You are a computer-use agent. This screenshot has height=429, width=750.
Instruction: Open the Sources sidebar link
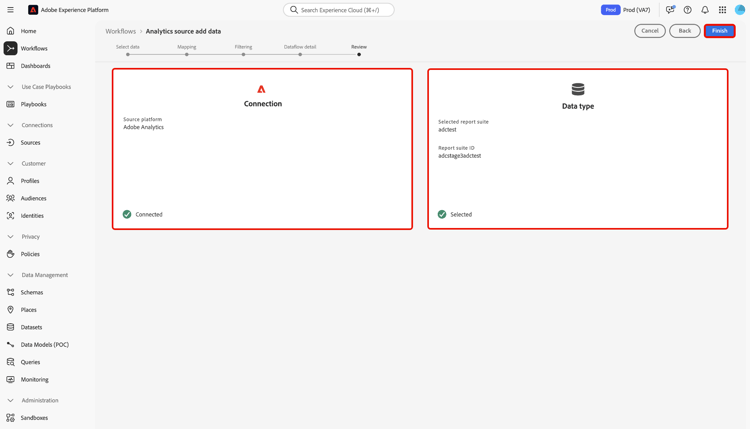(x=30, y=143)
